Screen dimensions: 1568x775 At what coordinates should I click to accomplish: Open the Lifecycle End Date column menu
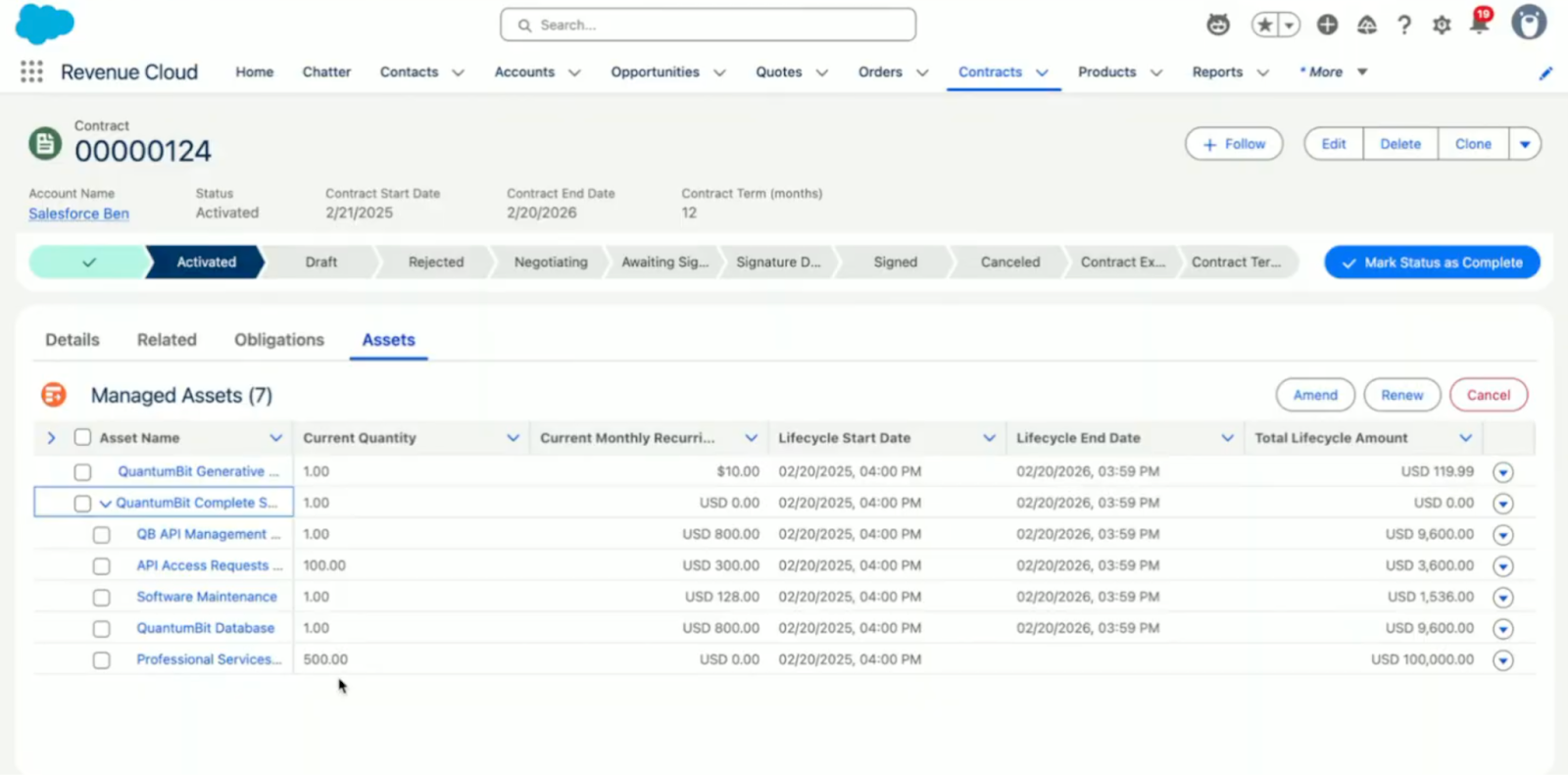click(1227, 438)
